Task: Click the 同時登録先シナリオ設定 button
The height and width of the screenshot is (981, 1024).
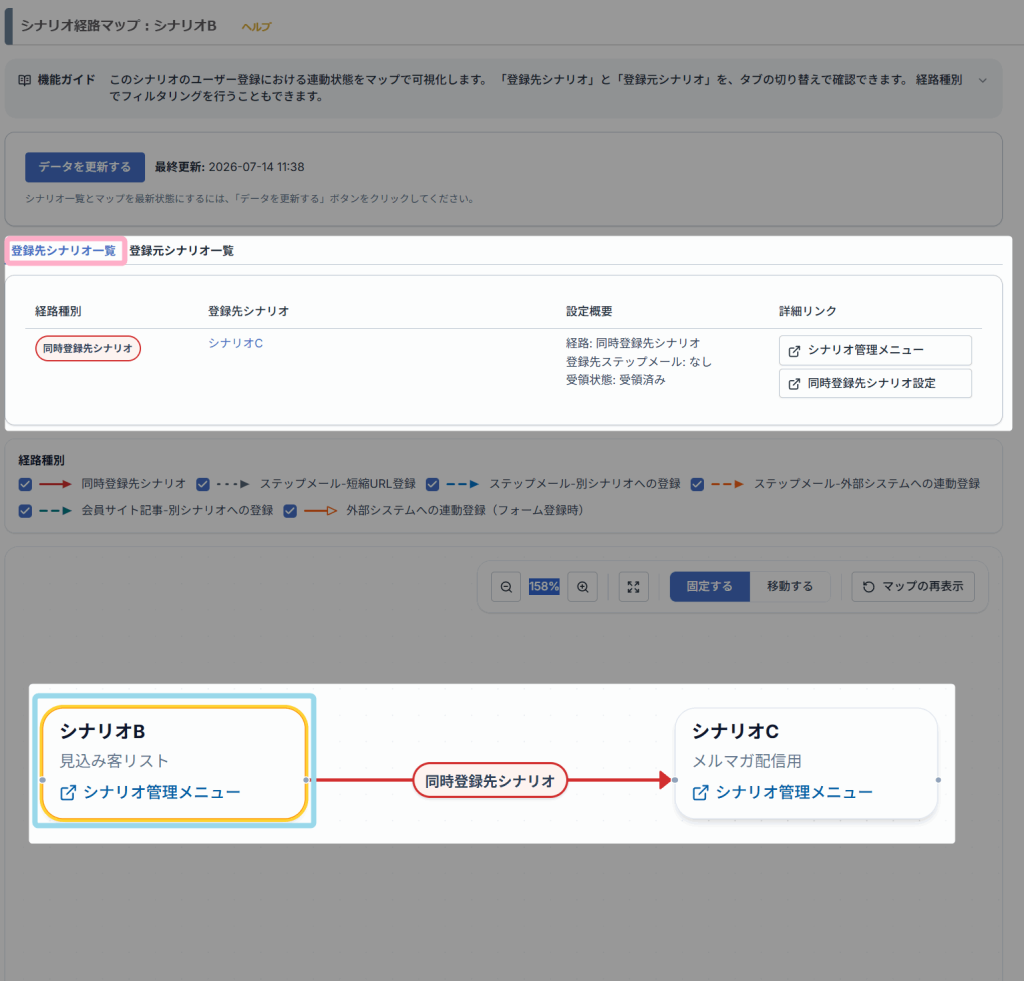Action: tap(875, 383)
